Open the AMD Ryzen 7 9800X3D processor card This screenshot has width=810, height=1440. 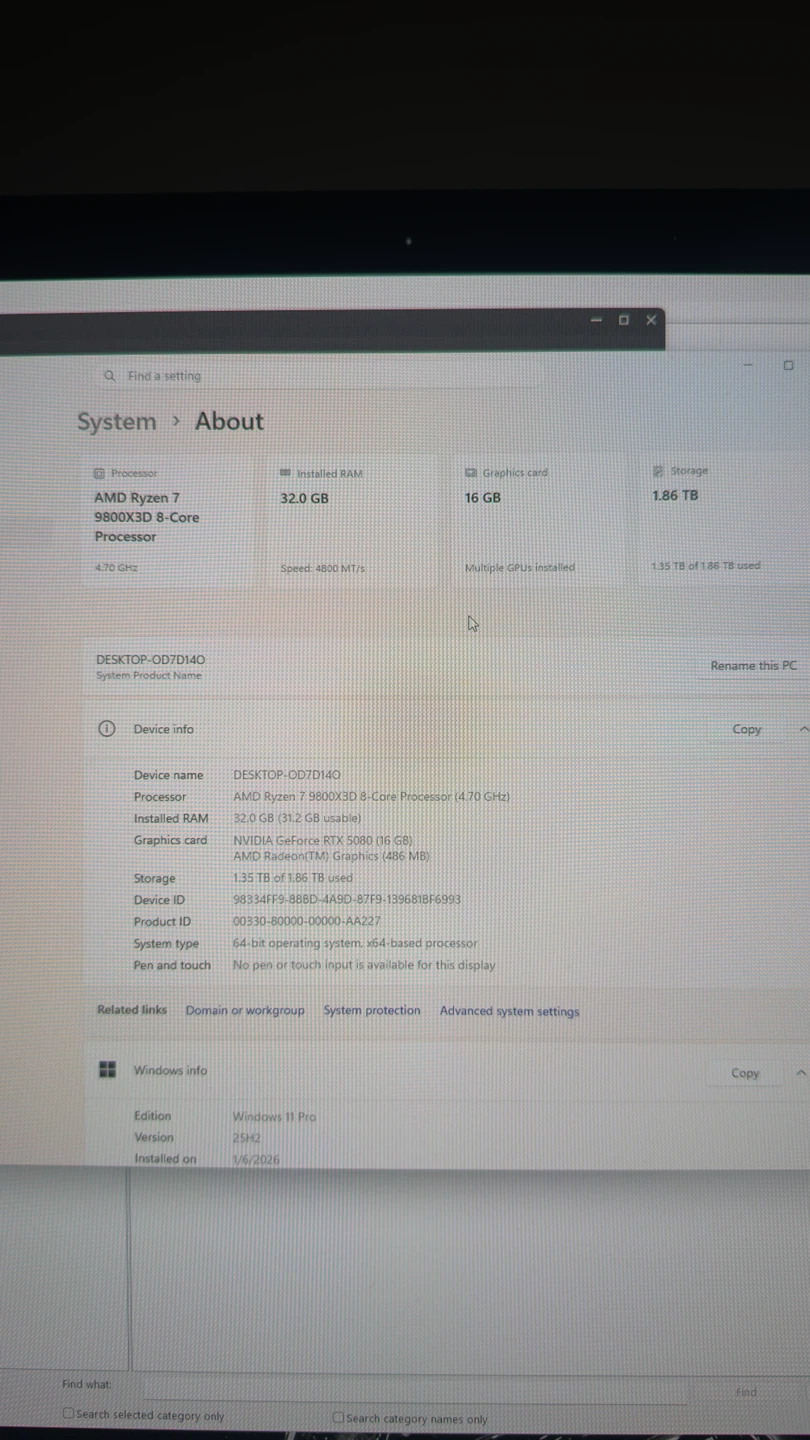[167, 520]
